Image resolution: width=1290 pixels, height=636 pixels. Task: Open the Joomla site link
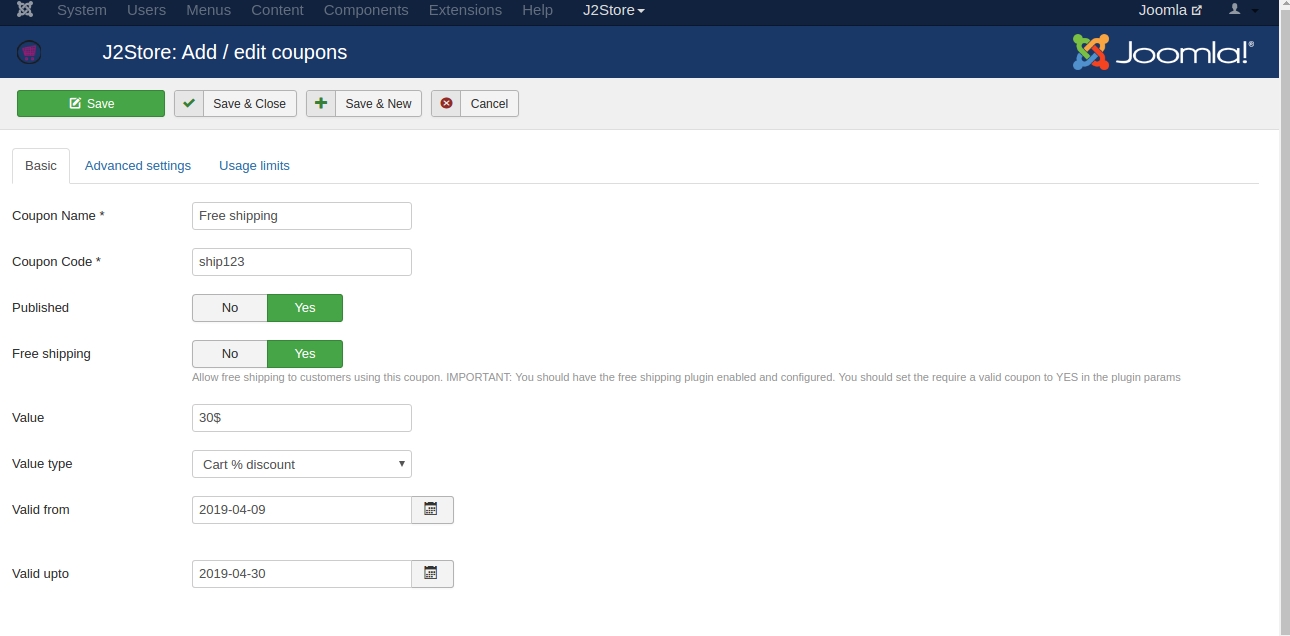(1169, 10)
